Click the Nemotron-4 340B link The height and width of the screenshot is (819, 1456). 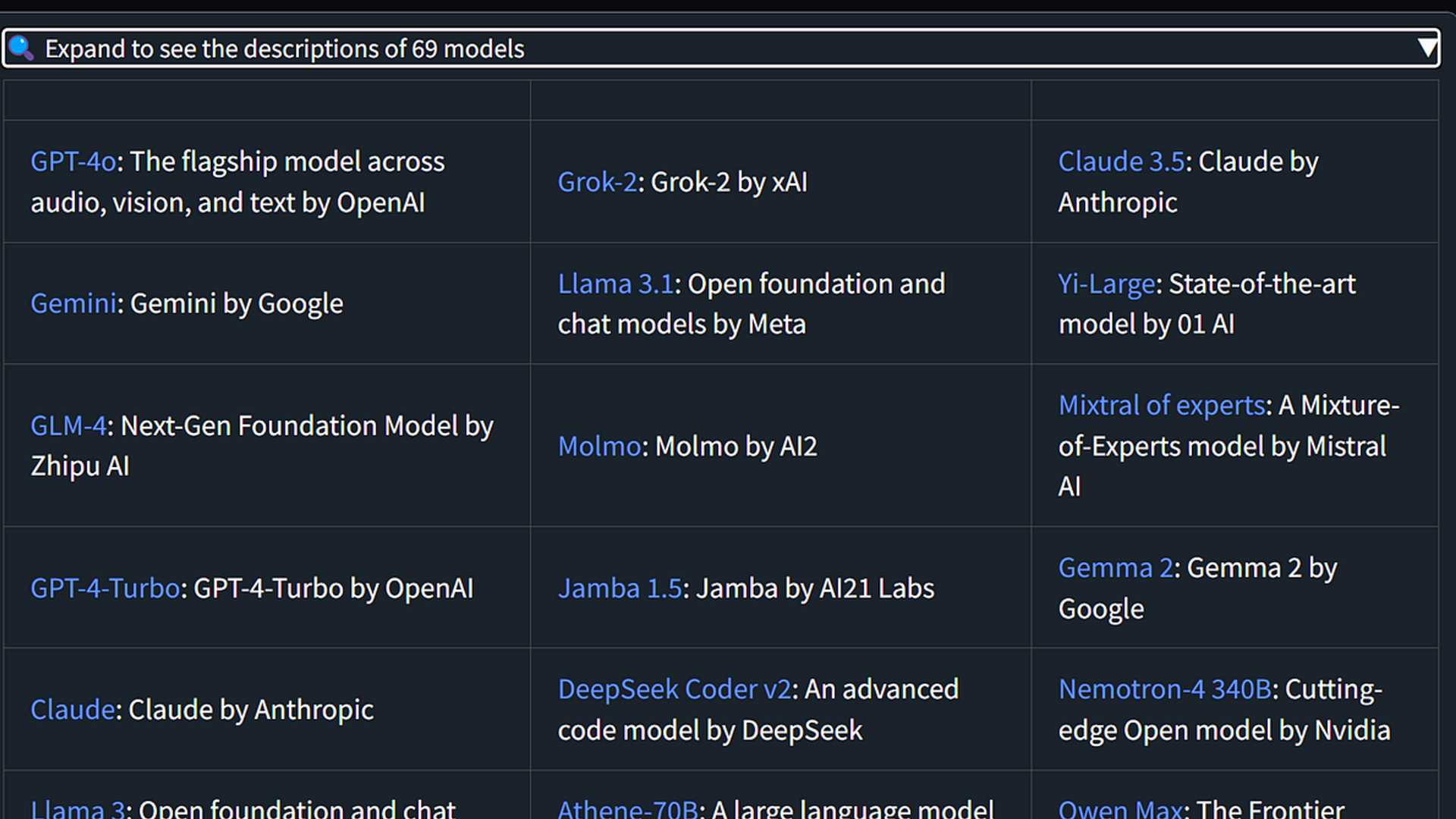coord(1166,689)
